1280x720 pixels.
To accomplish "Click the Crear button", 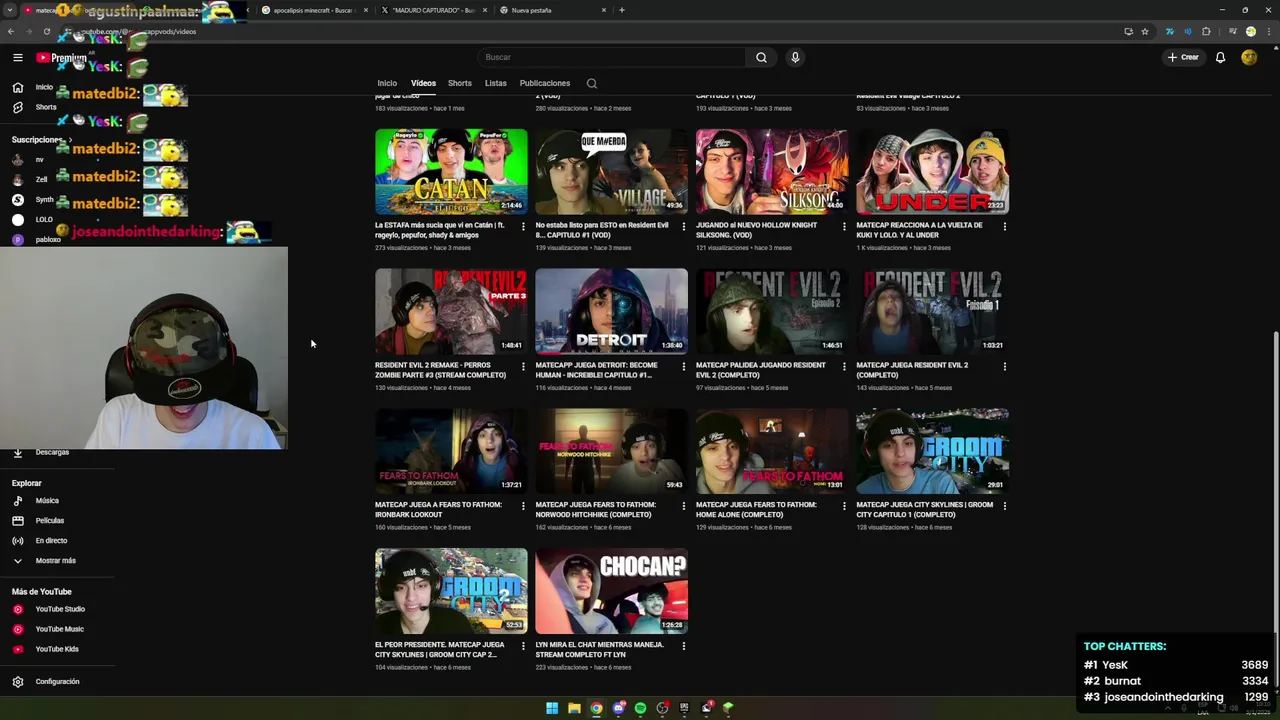I will point(1183,57).
